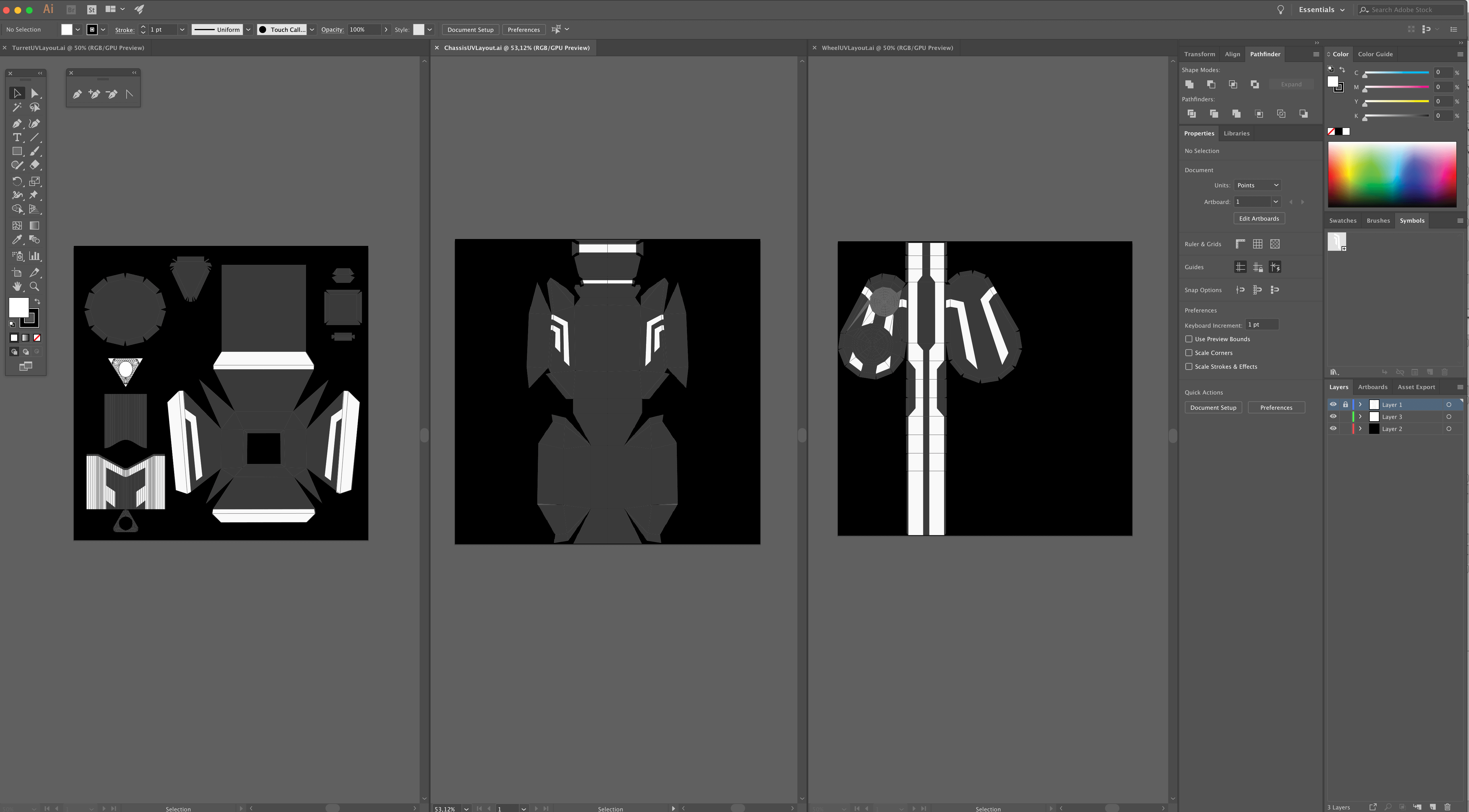The image size is (1469, 812).
Task: Pick the Magic Wand tool
Action: click(17, 107)
